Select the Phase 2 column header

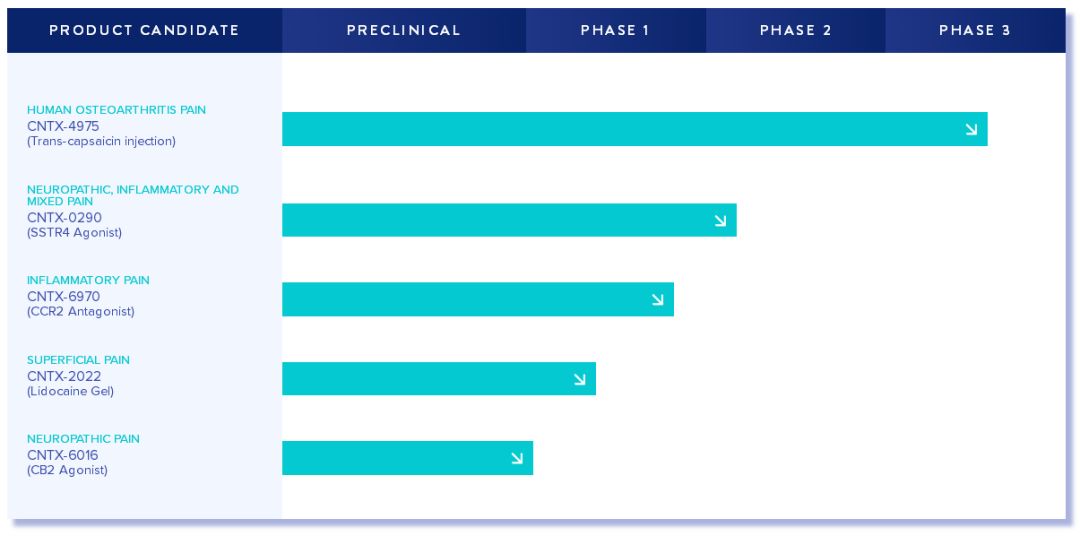coord(796,30)
